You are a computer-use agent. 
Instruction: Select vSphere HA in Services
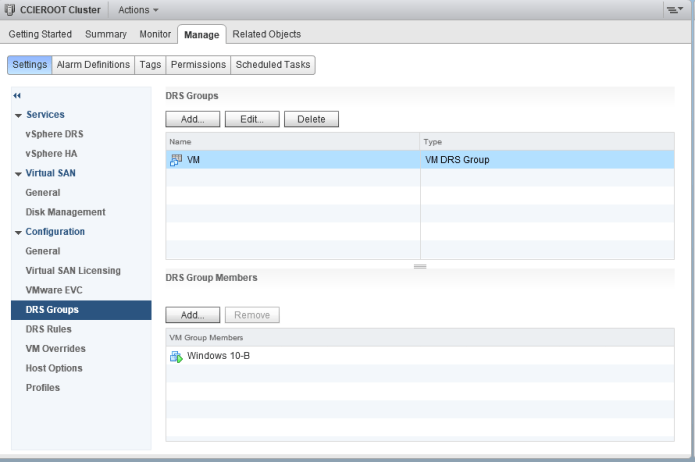[51, 153]
